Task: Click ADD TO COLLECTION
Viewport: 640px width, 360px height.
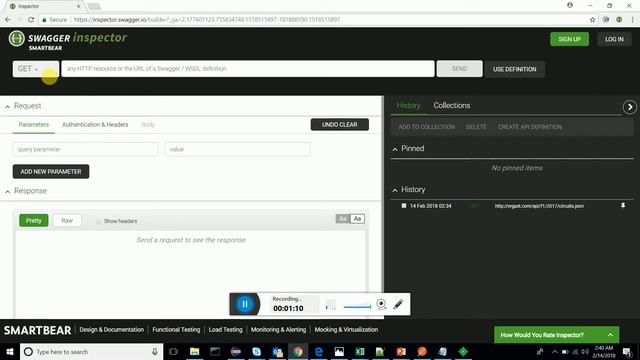Action: [427, 127]
